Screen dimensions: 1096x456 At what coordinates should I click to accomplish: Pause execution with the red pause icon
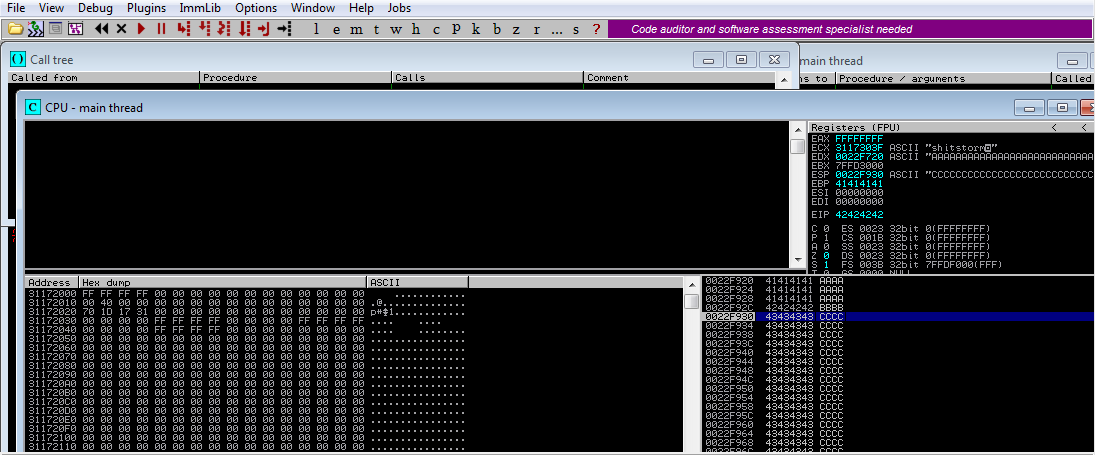click(x=162, y=29)
